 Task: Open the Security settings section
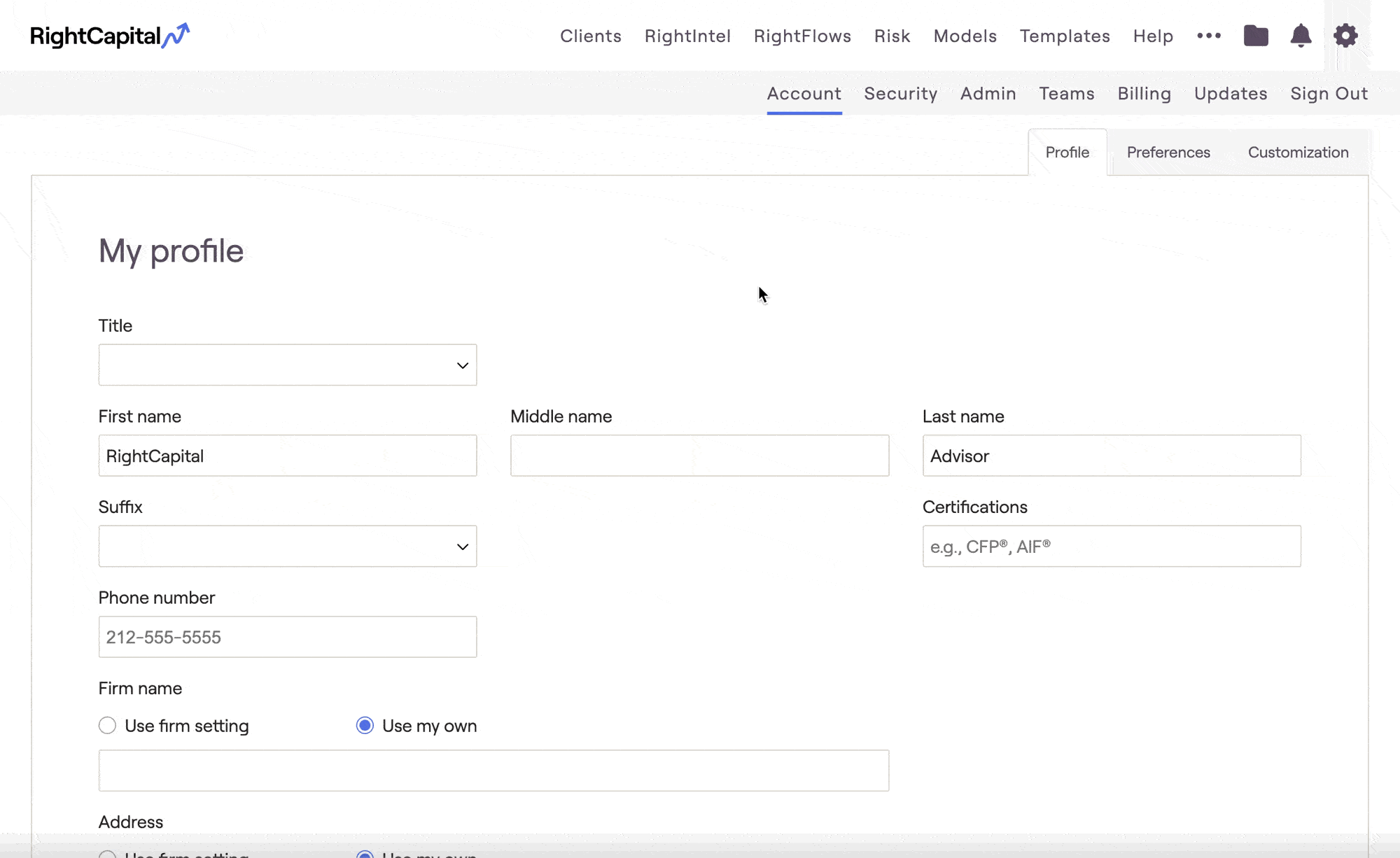coord(900,93)
